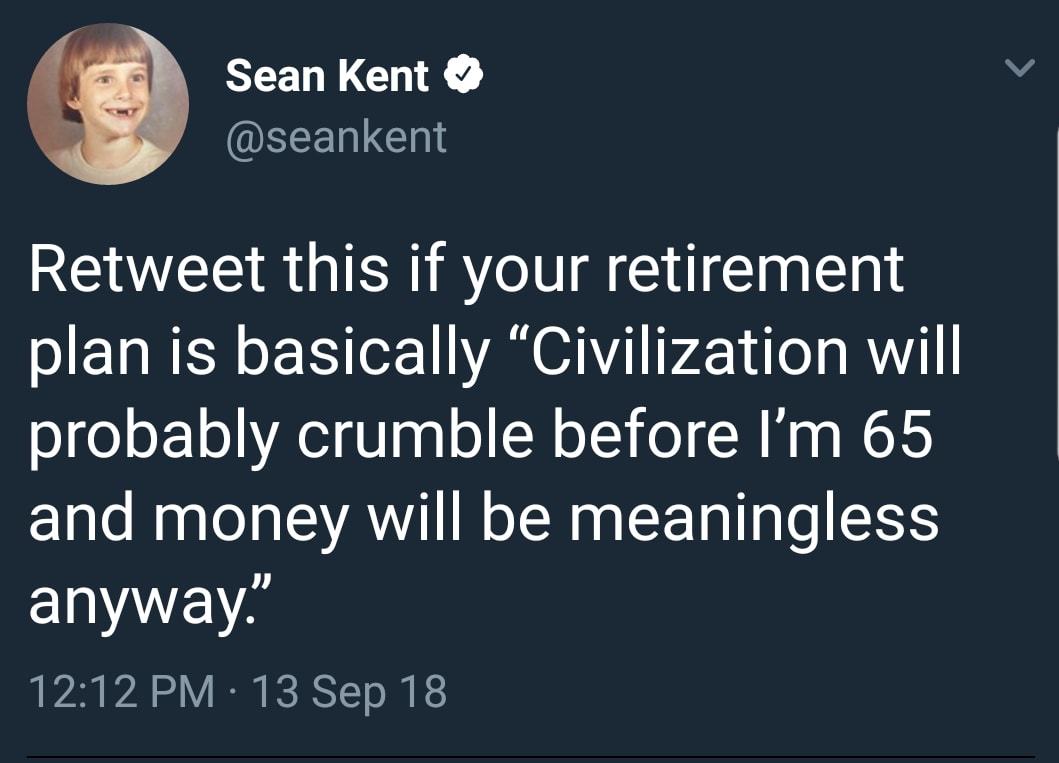The image size is (1059, 763).
Task: Click the verified badge beside Sean Kent
Action: (465, 76)
